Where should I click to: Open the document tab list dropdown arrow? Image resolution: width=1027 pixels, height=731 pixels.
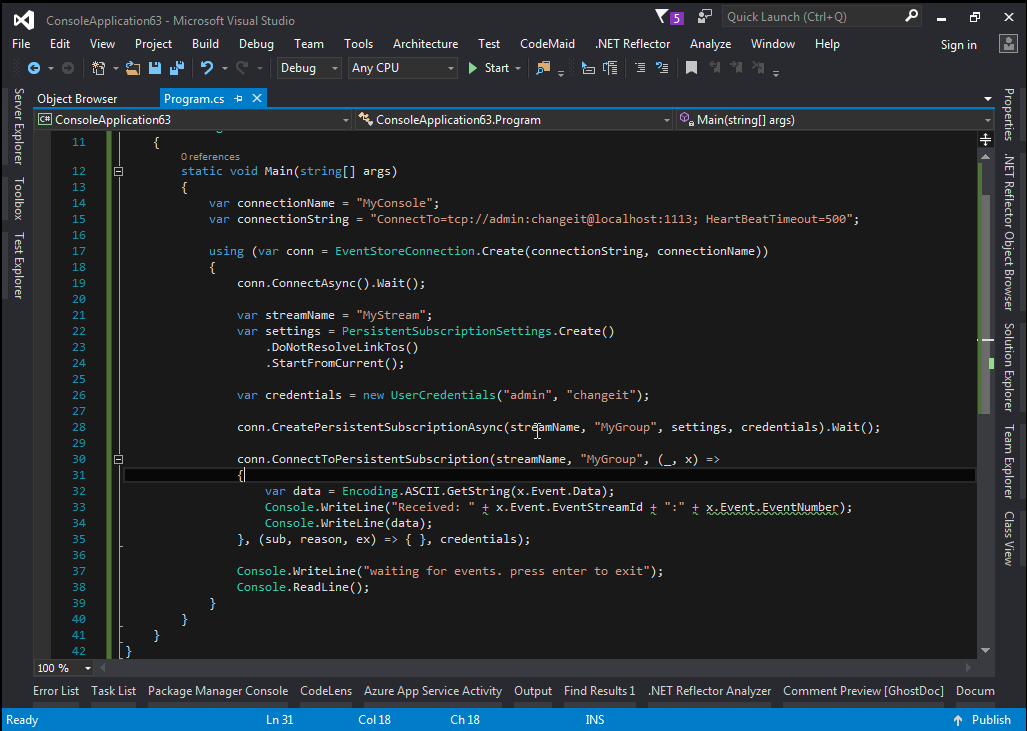(988, 99)
